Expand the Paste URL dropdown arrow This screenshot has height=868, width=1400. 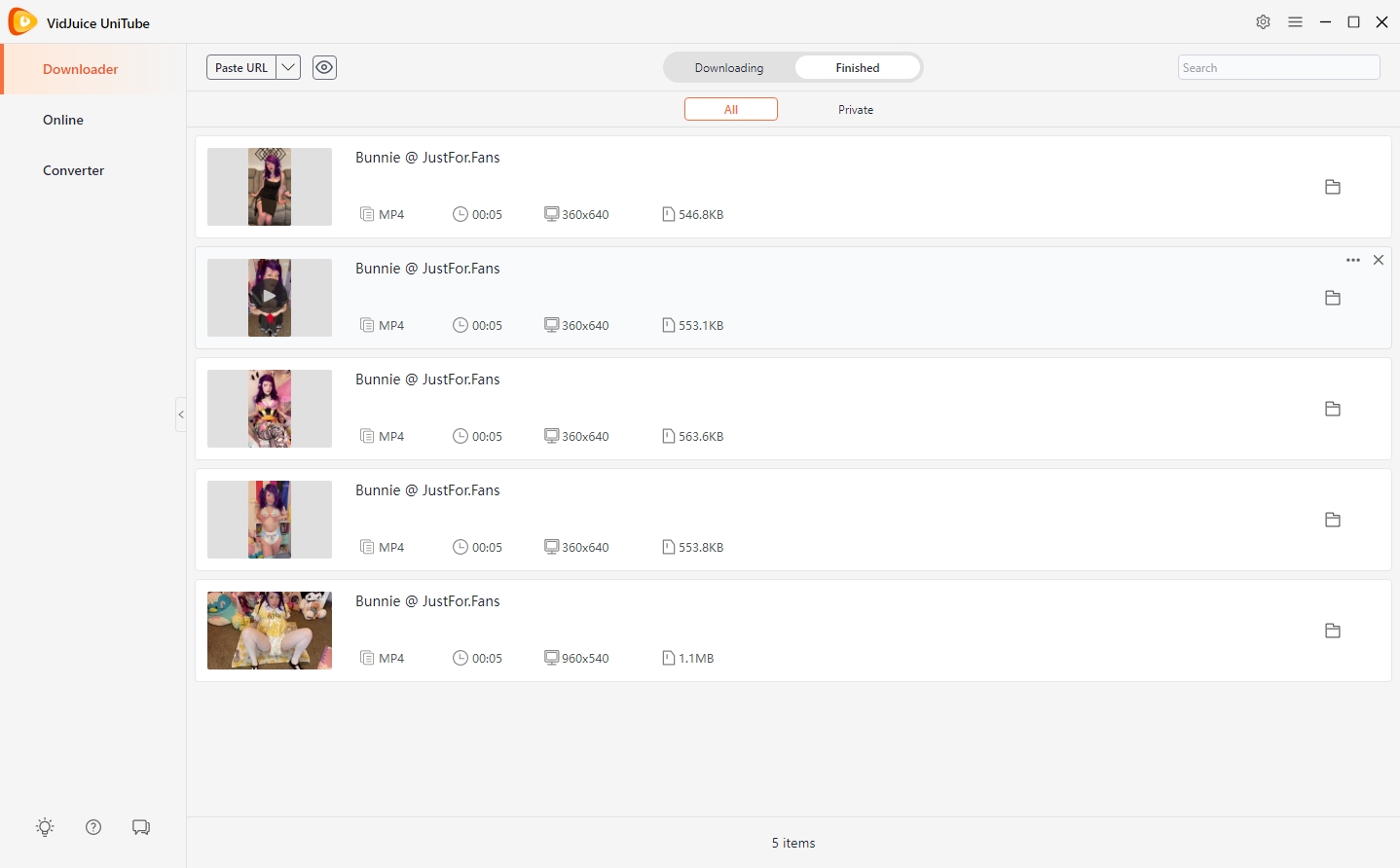point(288,67)
